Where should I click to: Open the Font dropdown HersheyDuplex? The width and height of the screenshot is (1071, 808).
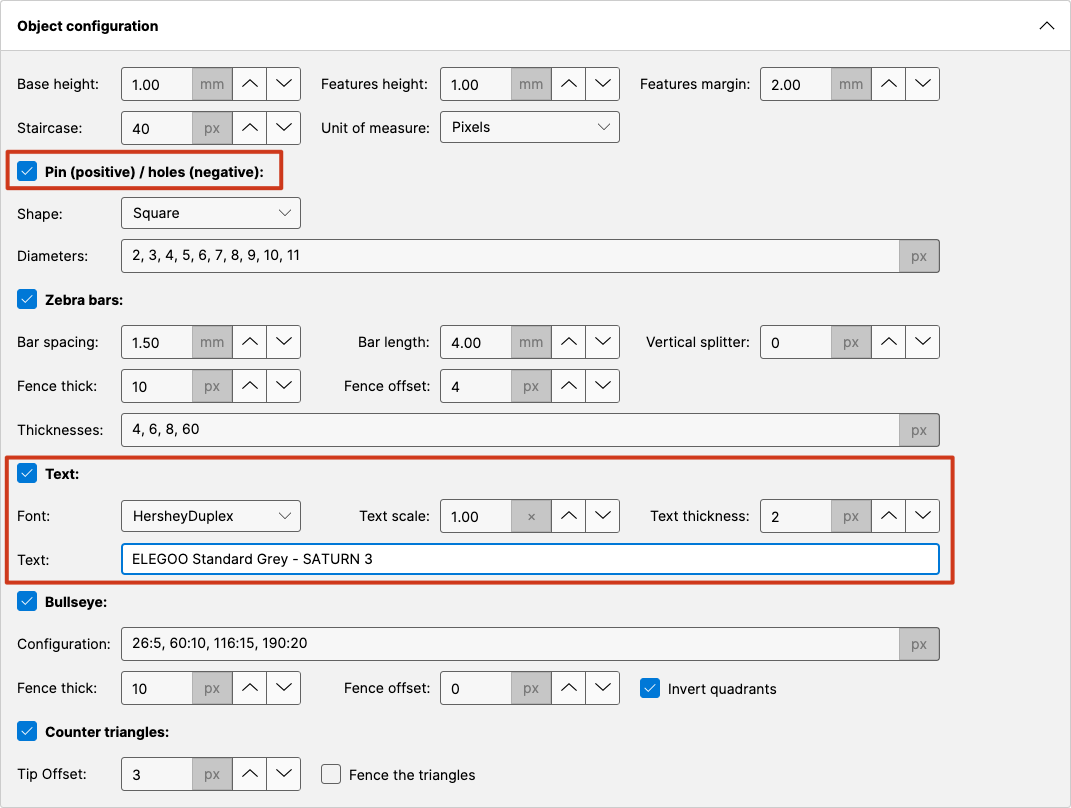(210, 517)
